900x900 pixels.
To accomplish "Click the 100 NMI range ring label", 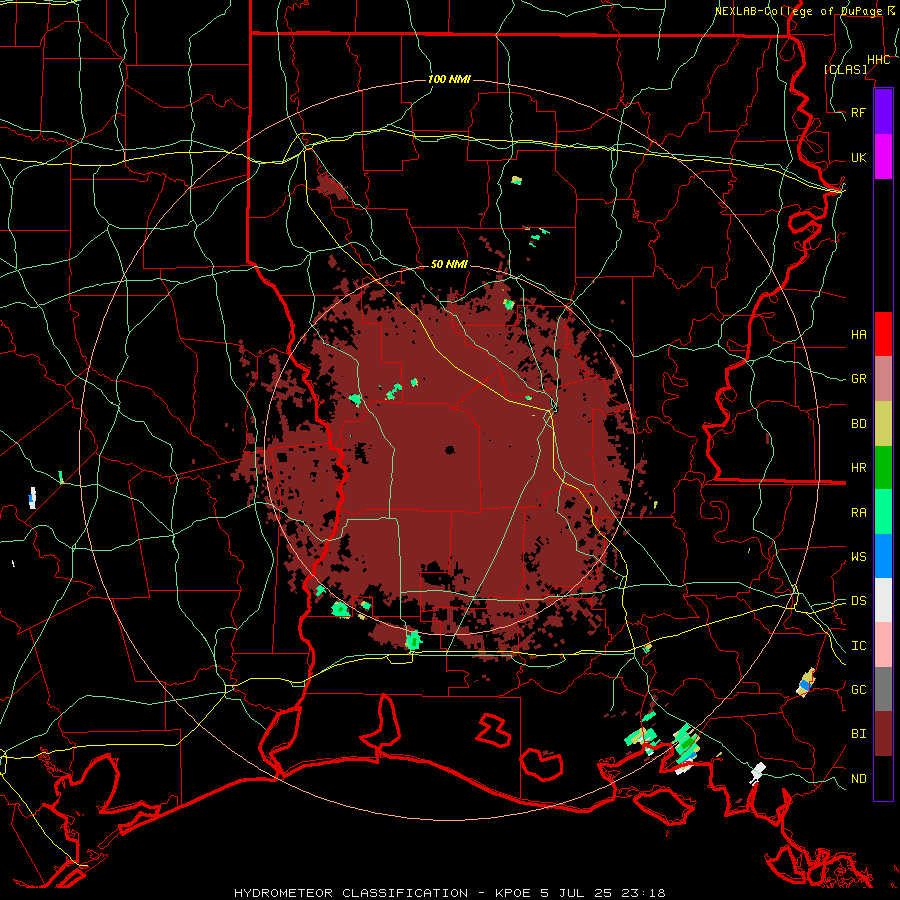I will click(x=449, y=79).
